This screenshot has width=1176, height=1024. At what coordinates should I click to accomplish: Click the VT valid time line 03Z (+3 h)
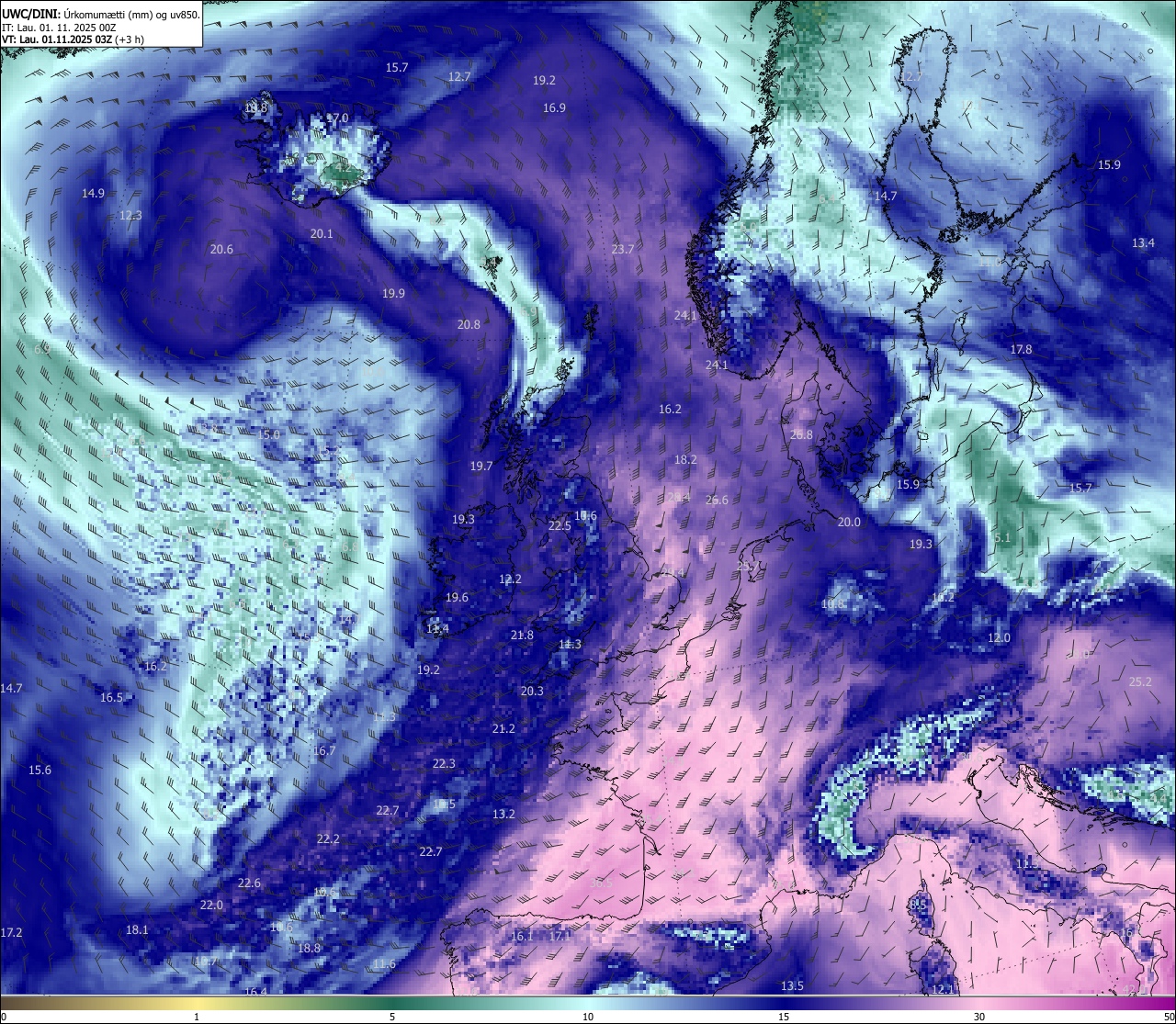point(73,39)
